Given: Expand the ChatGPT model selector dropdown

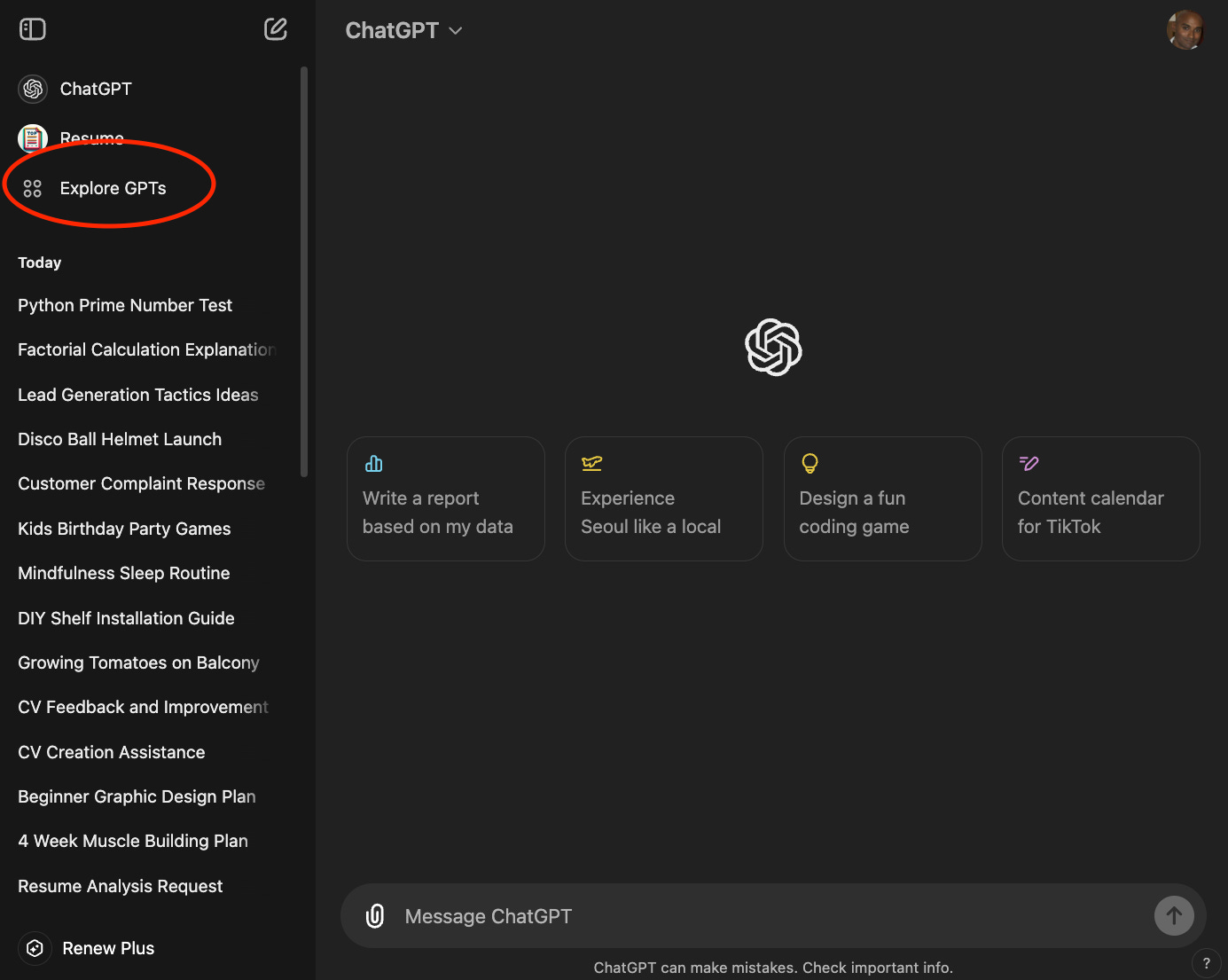Looking at the screenshot, I should click(404, 30).
